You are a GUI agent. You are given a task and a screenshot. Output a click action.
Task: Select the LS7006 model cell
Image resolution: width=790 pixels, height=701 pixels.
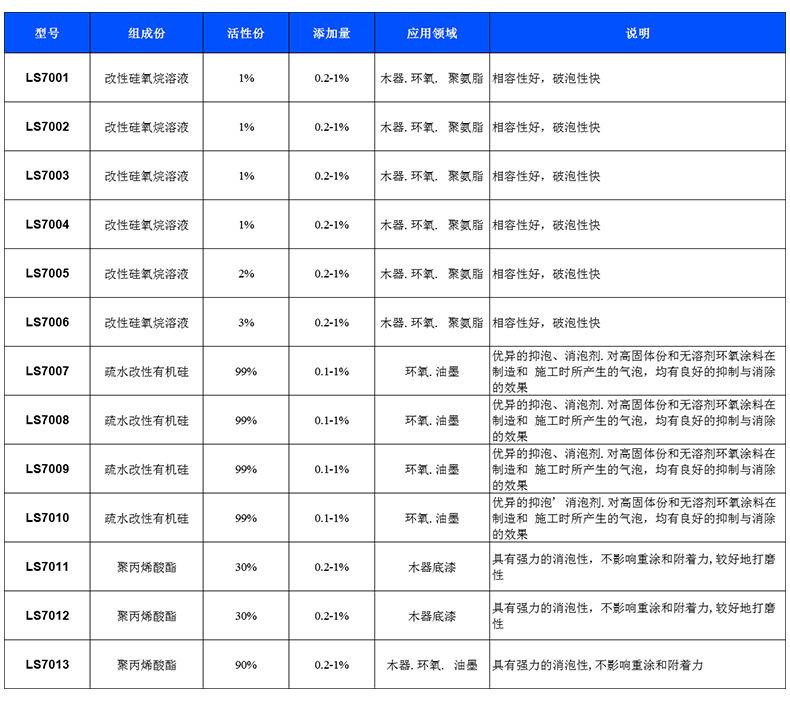point(47,323)
